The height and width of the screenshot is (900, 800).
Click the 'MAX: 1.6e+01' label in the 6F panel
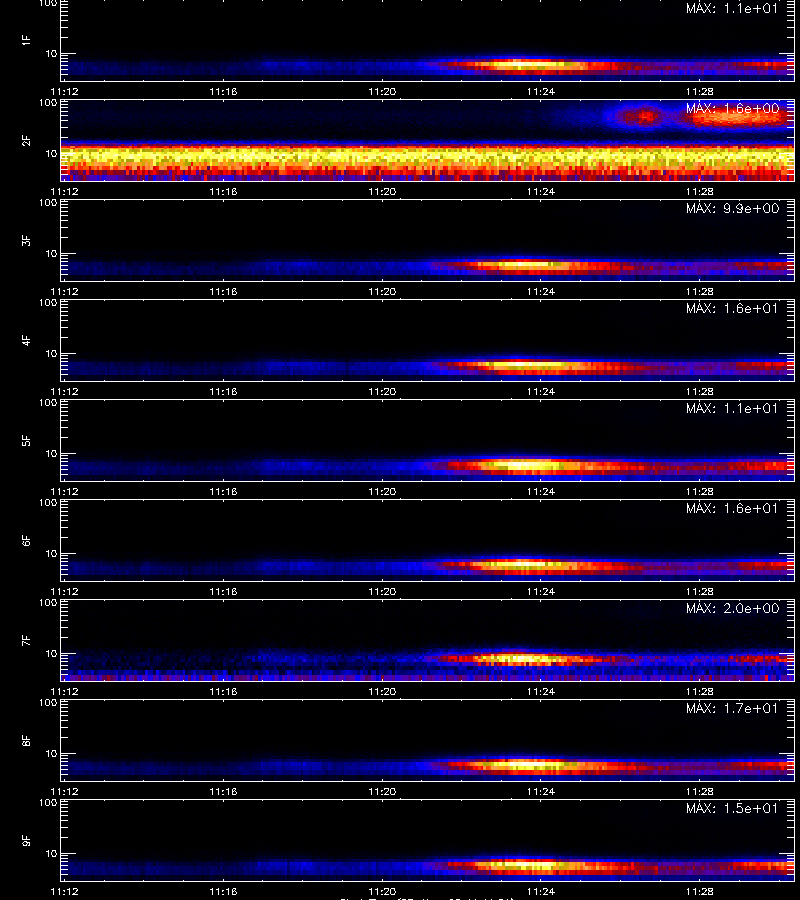[x=732, y=508]
